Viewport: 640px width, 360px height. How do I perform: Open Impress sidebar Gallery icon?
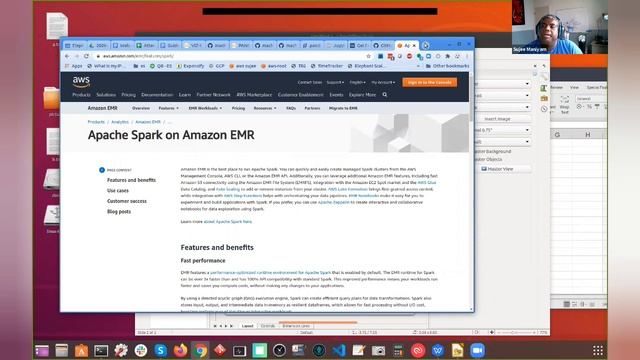tap(544, 98)
